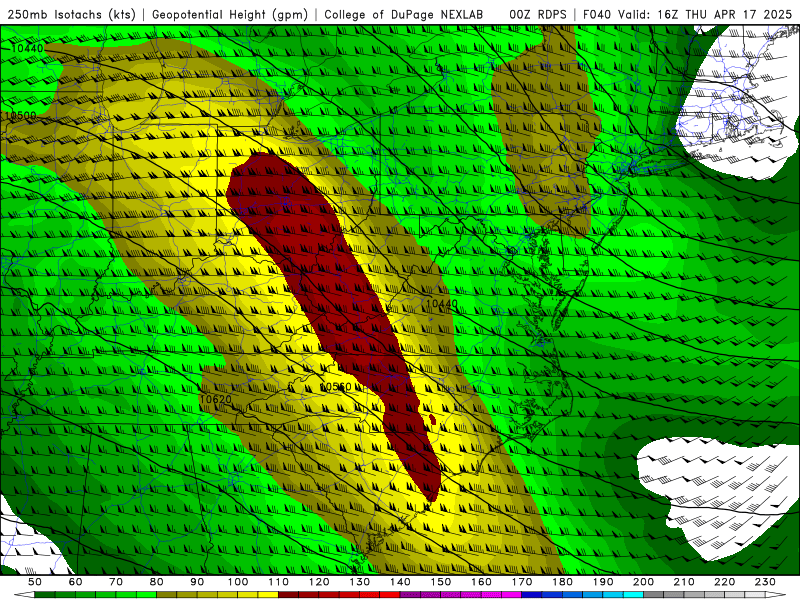Click the 160 value on the color scale
Image resolution: width=800 pixels, height=600 pixels.
pyautogui.click(x=481, y=582)
